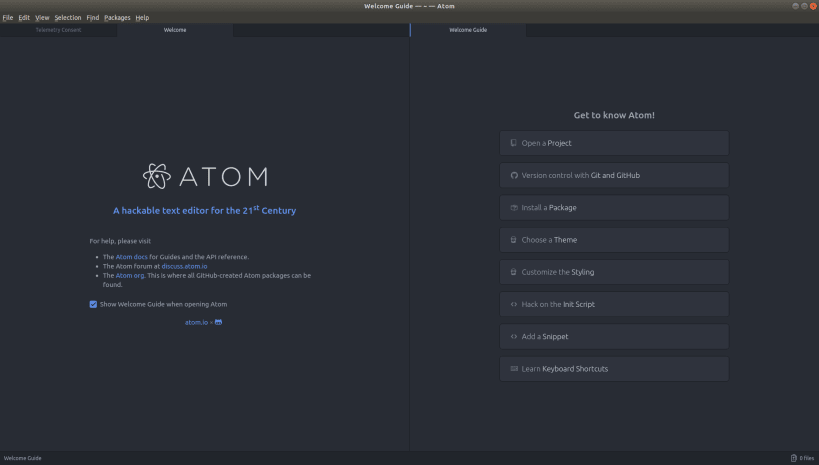Screen dimensions: 819x465
Task: Click the code icon beside Add a Snippet
Action: (514, 337)
